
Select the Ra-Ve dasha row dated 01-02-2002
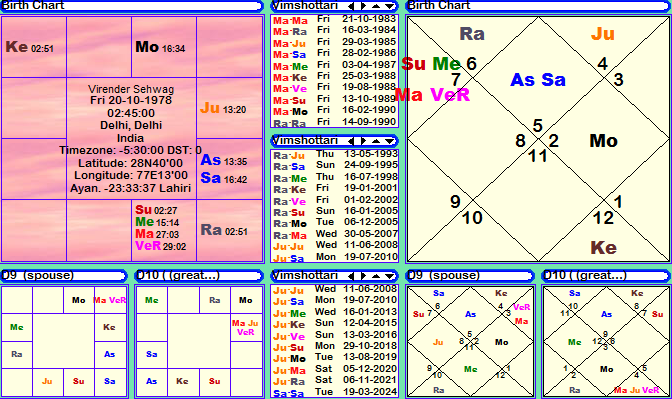(x=335, y=201)
